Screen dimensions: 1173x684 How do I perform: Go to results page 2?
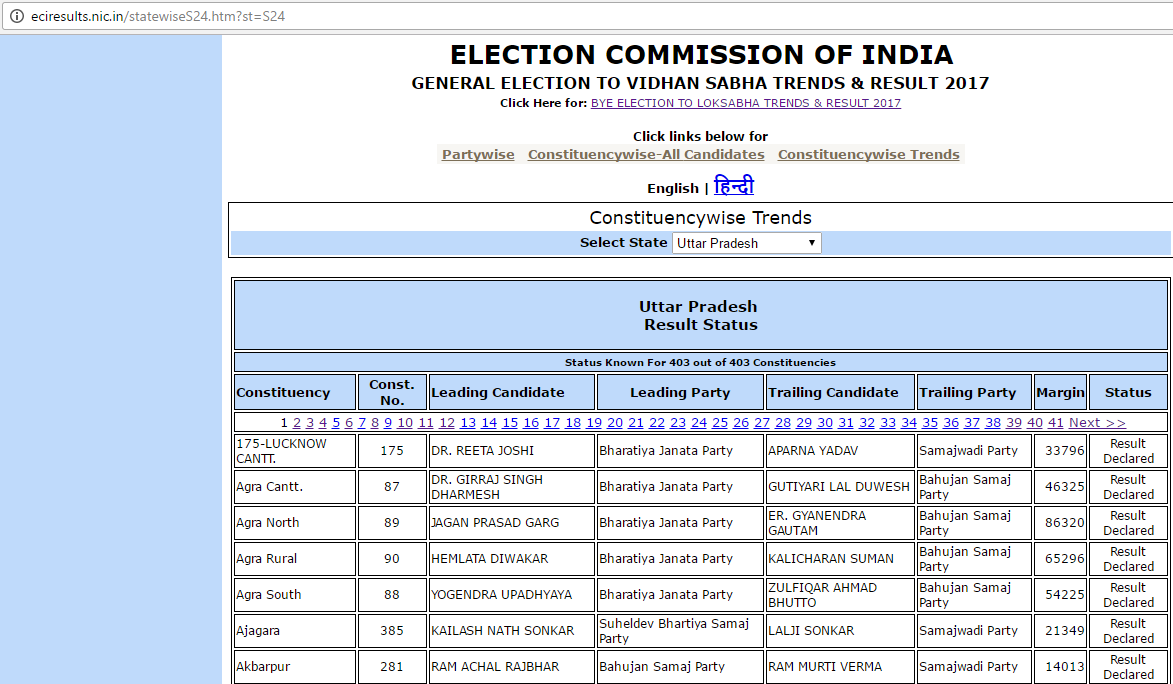tap(297, 422)
